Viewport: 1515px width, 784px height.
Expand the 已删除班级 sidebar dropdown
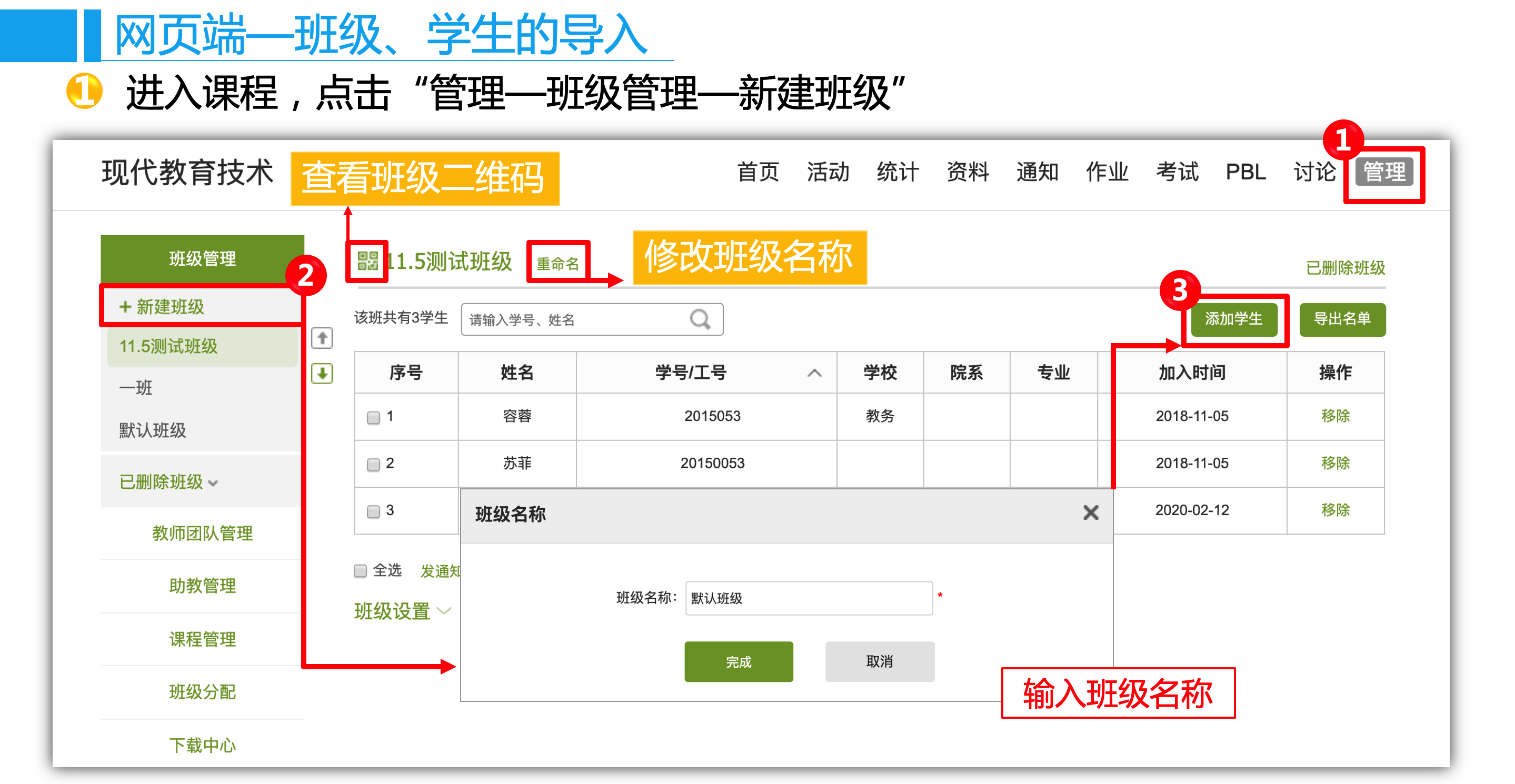(168, 482)
